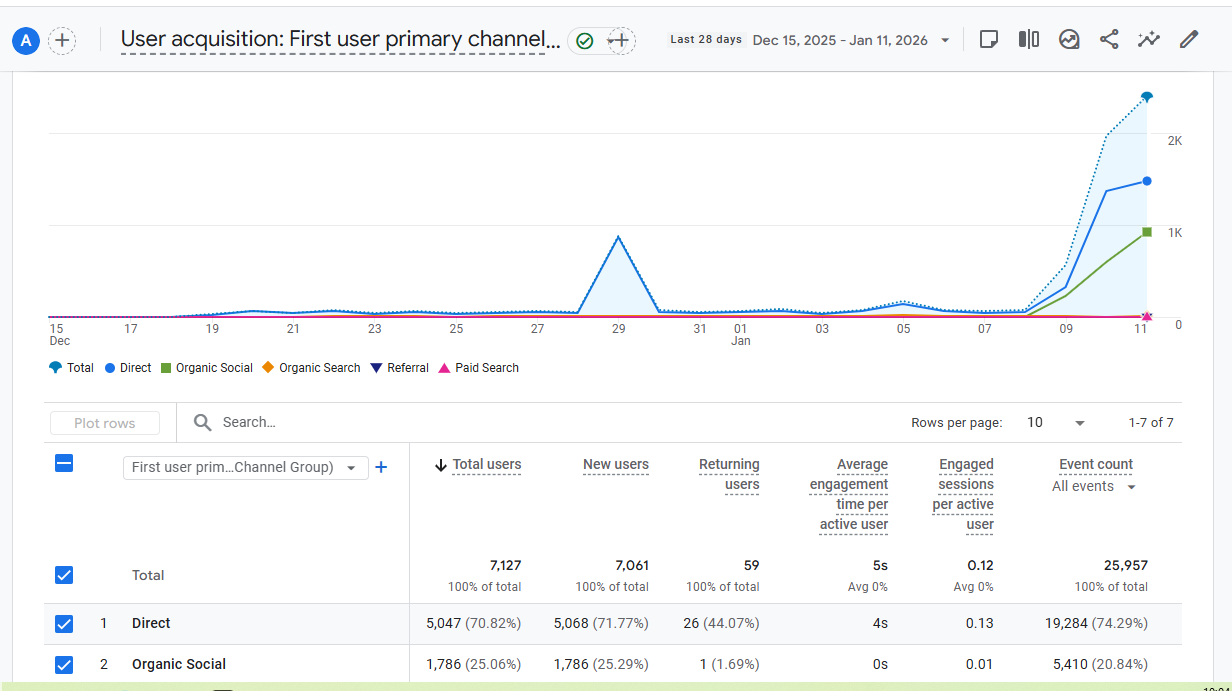The width and height of the screenshot is (1232, 691).
Task: Open the First user primary channel group selector
Action: (245, 467)
